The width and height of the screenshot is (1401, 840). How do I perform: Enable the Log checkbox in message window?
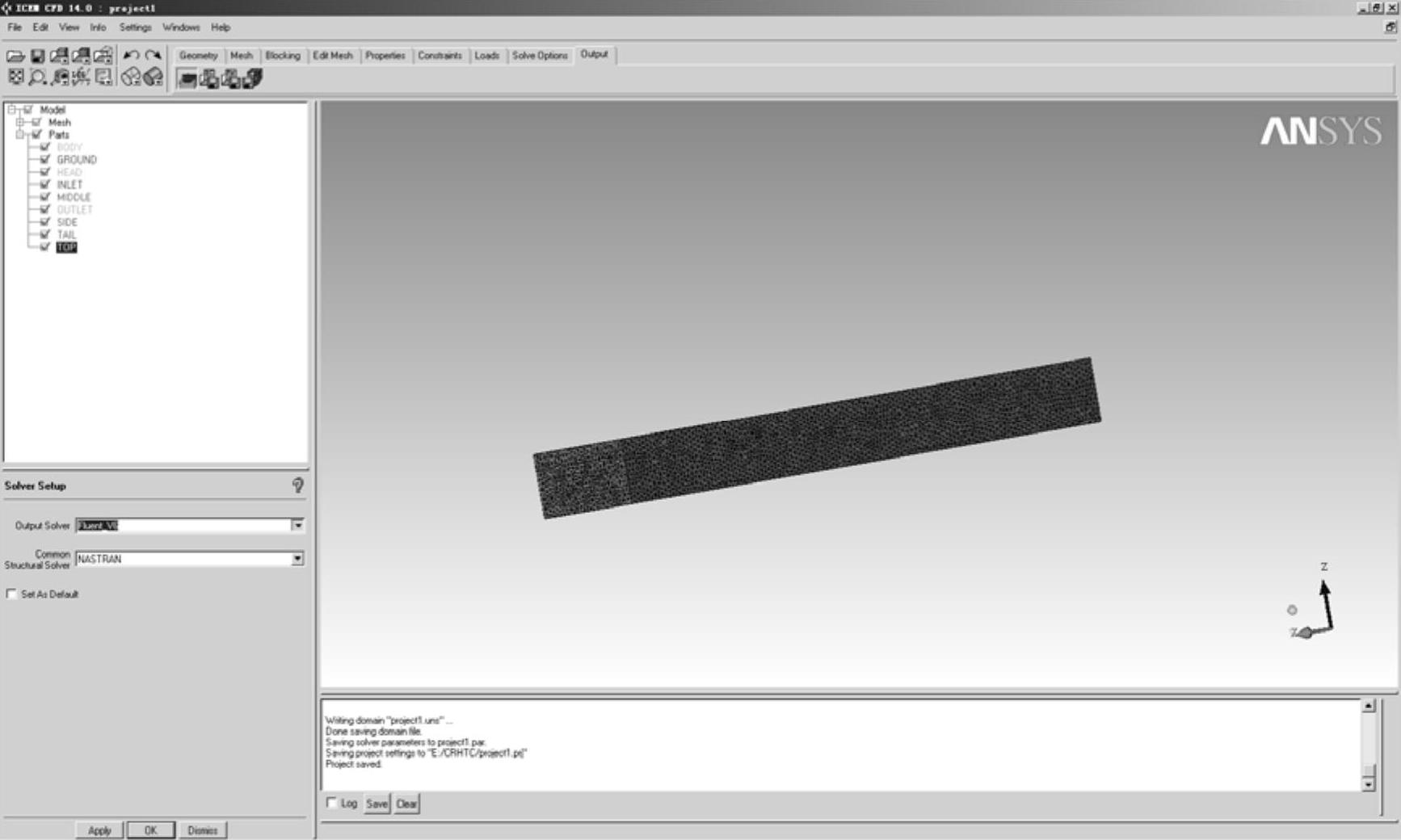pyautogui.click(x=331, y=803)
